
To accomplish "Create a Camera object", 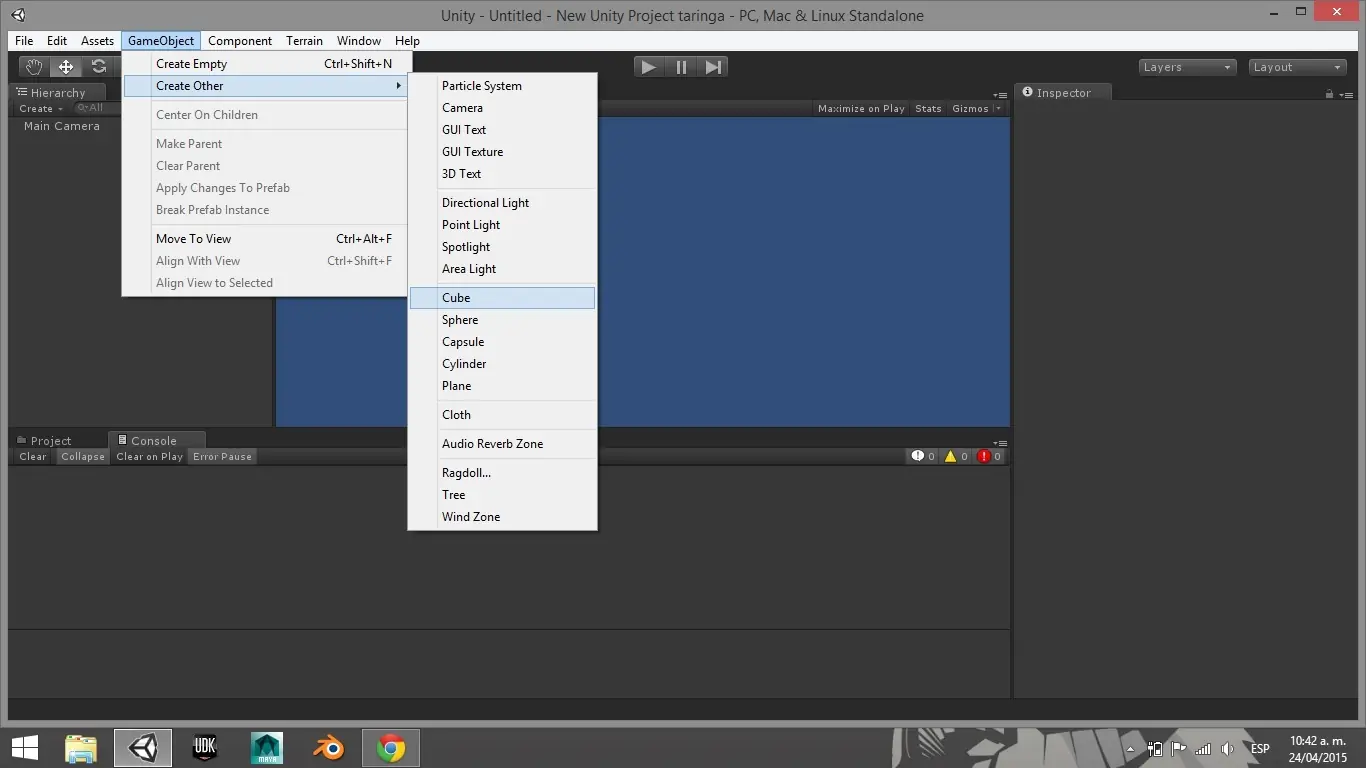I will 502,108.
